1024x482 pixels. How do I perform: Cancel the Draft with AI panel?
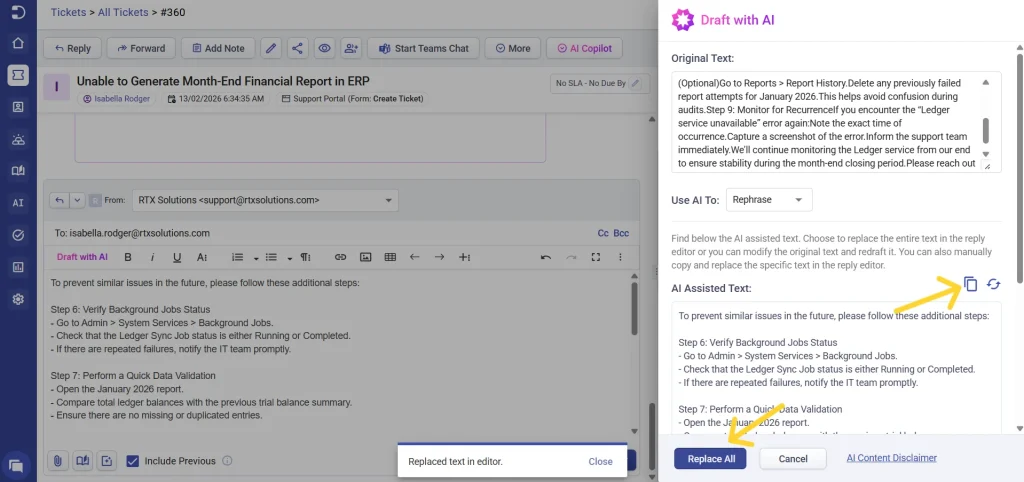pos(793,458)
